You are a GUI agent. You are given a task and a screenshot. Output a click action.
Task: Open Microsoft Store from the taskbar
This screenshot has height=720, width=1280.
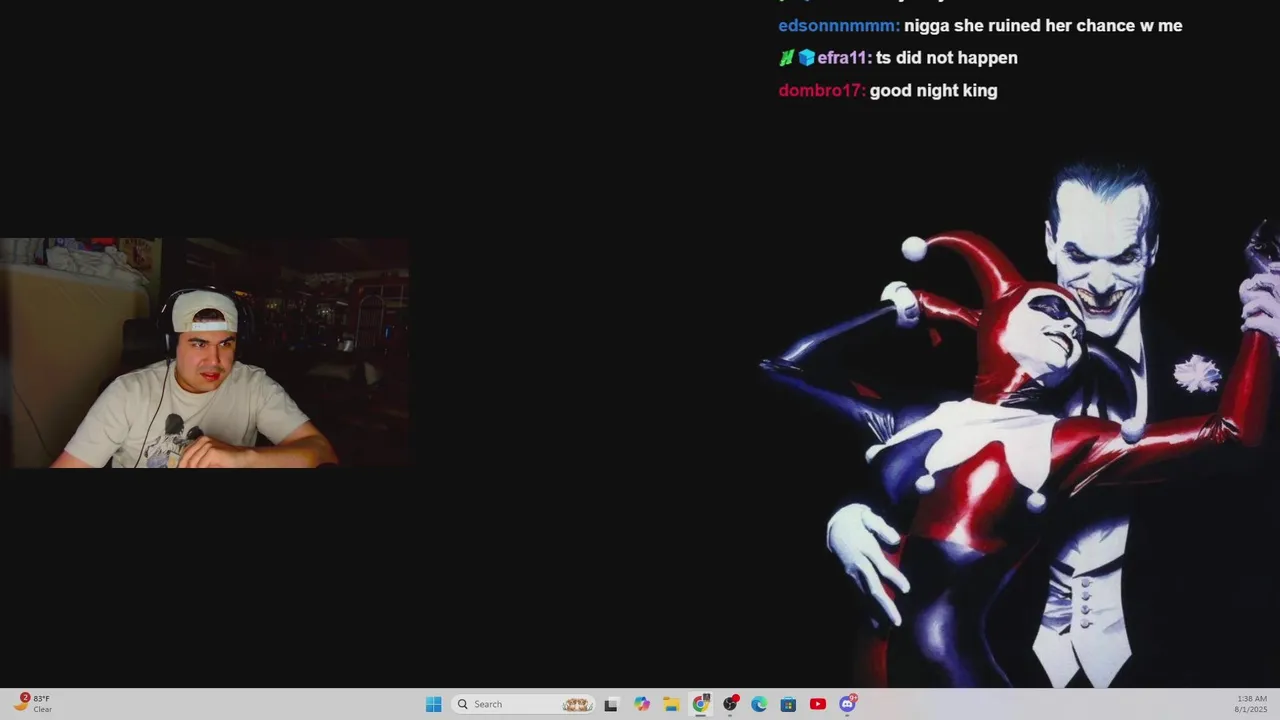click(788, 704)
